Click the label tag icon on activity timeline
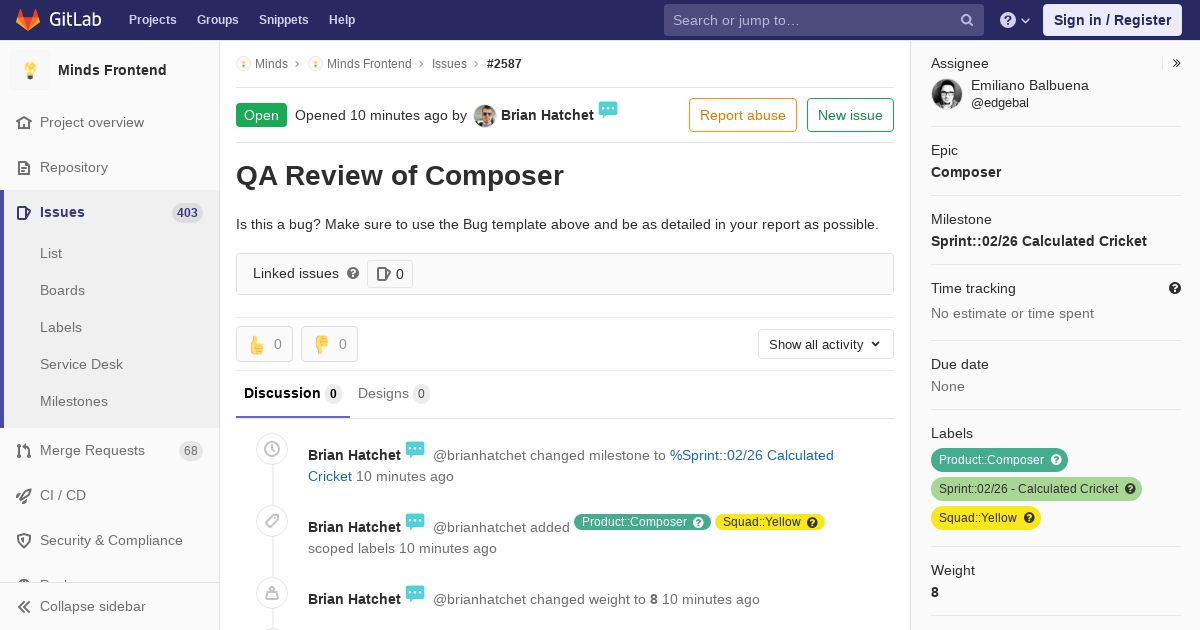The image size is (1200, 630). coord(272,521)
